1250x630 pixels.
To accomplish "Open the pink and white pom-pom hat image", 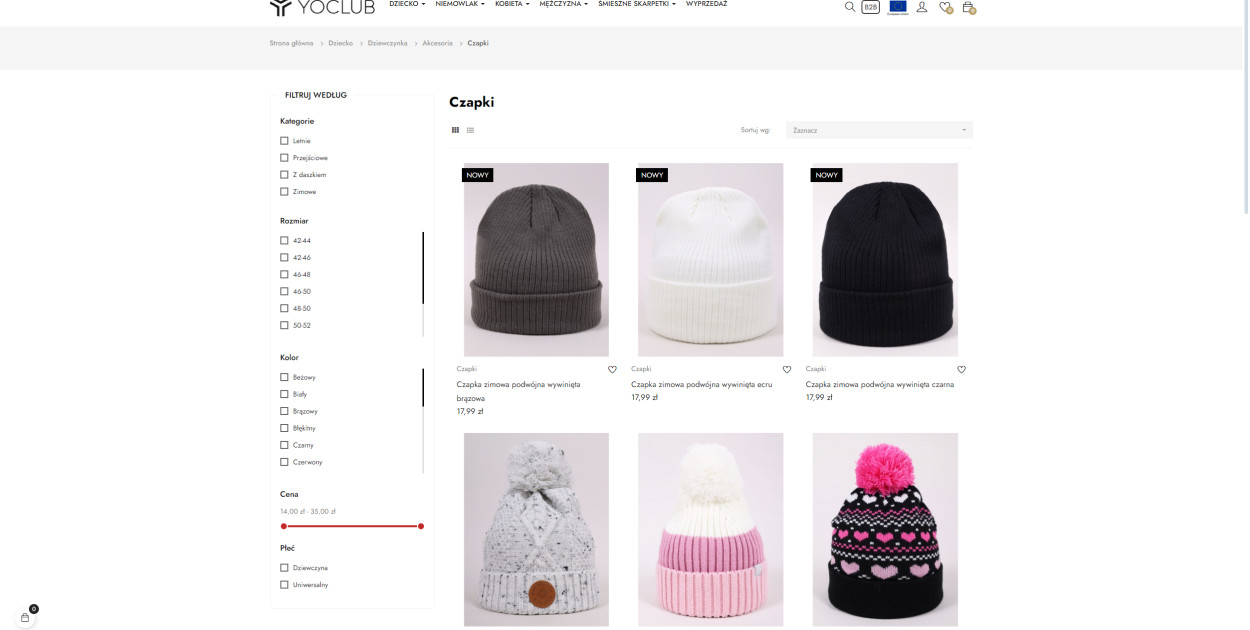I will coord(711,530).
